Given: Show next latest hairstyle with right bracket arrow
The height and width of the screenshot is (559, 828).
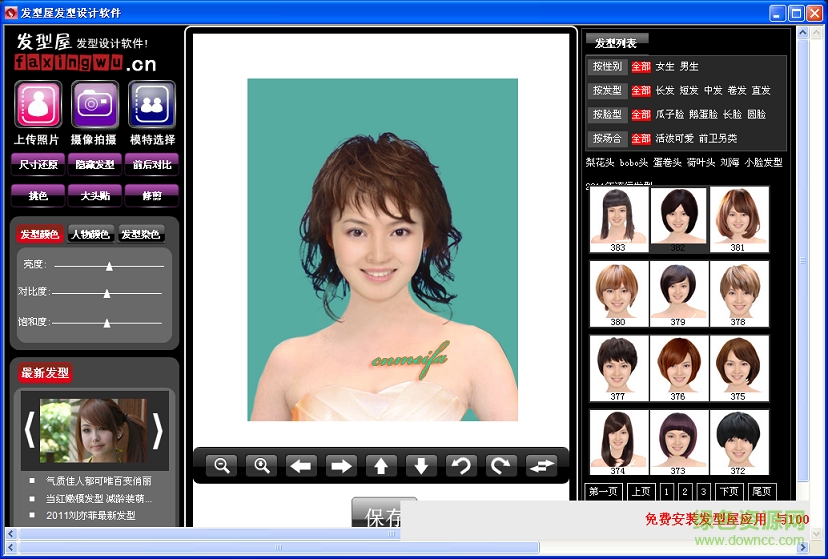Looking at the screenshot, I should (157, 429).
